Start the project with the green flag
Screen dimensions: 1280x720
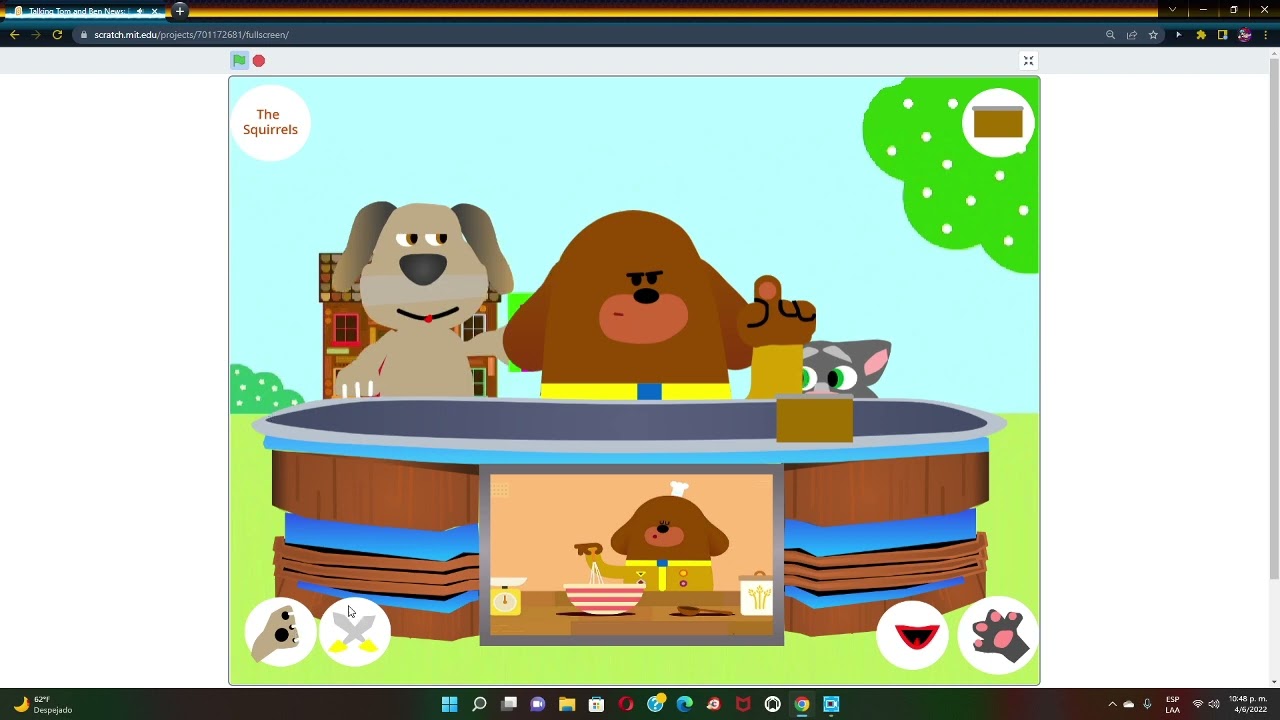coord(239,61)
